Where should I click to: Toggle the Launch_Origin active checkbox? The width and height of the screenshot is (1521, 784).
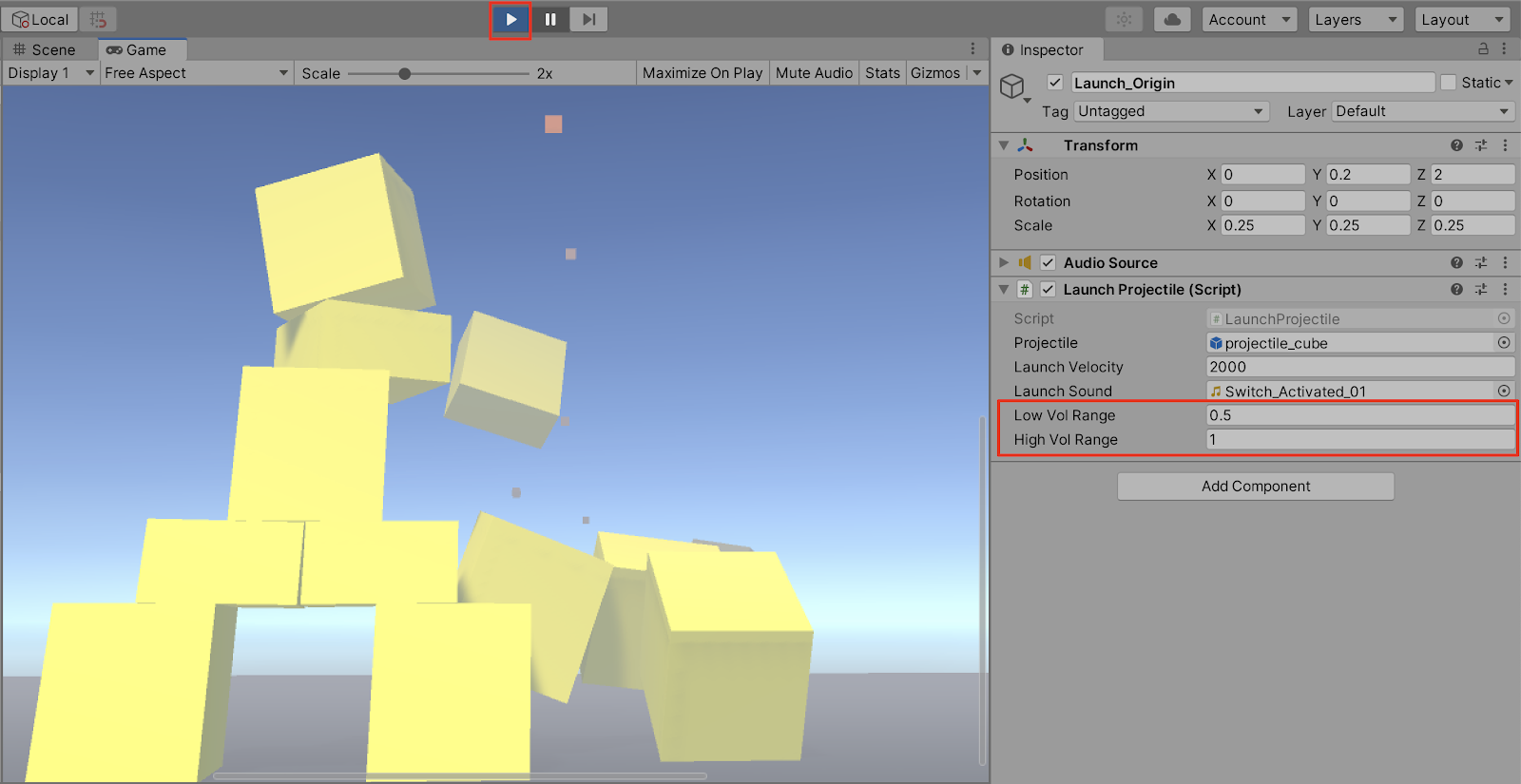point(1054,83)
